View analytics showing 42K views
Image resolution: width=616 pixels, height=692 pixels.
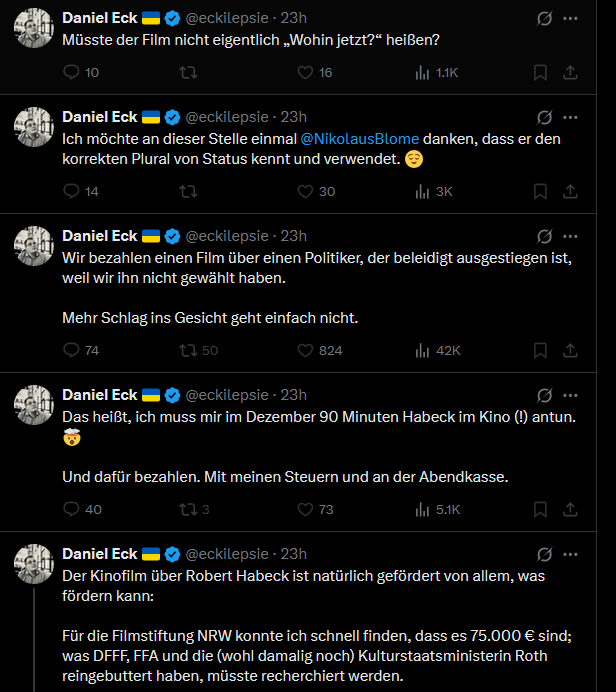[x=436, y=350]
